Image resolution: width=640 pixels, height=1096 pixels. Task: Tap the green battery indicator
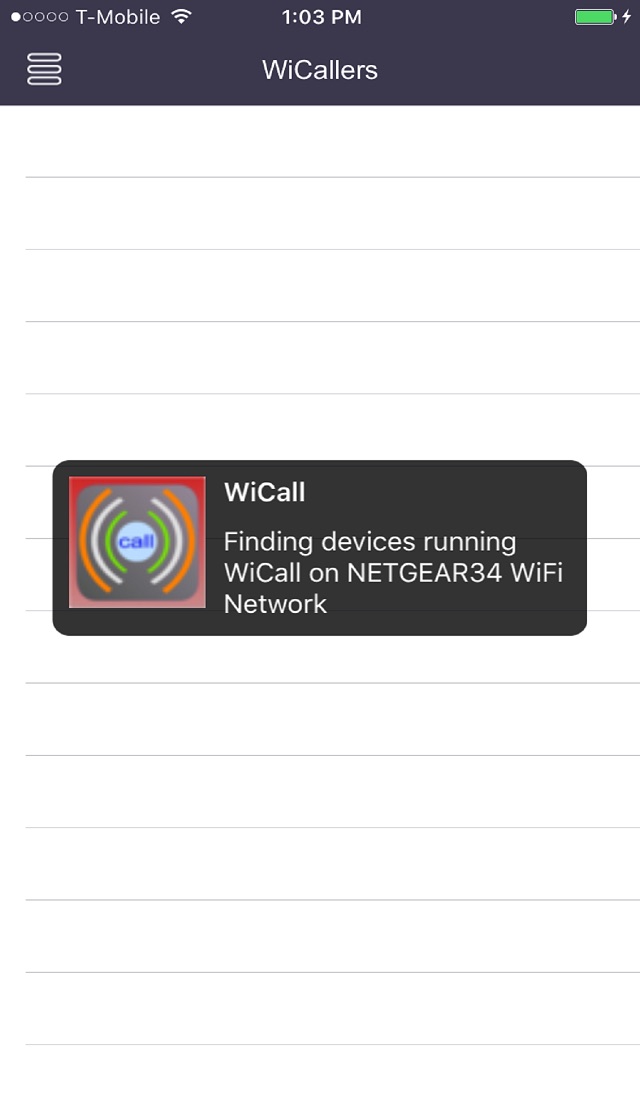[595, 17]
